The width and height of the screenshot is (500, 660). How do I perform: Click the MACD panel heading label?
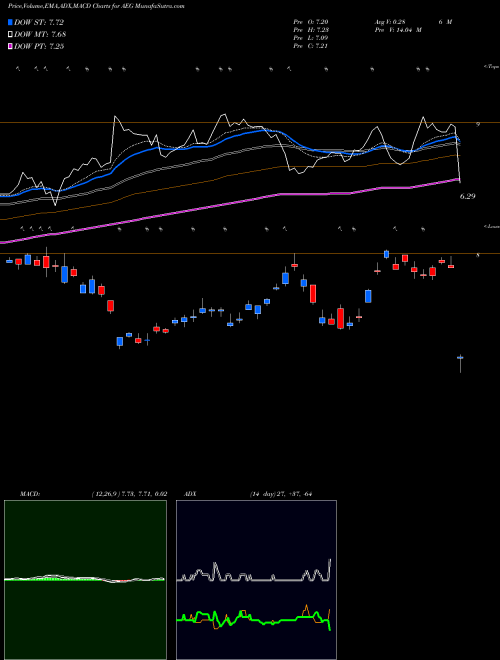pos(29,494)
